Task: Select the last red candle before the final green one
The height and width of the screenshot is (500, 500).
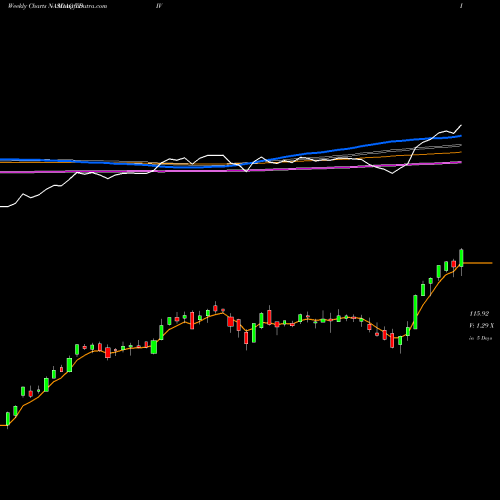Action: pyautogui.click(x=454, y=264)
